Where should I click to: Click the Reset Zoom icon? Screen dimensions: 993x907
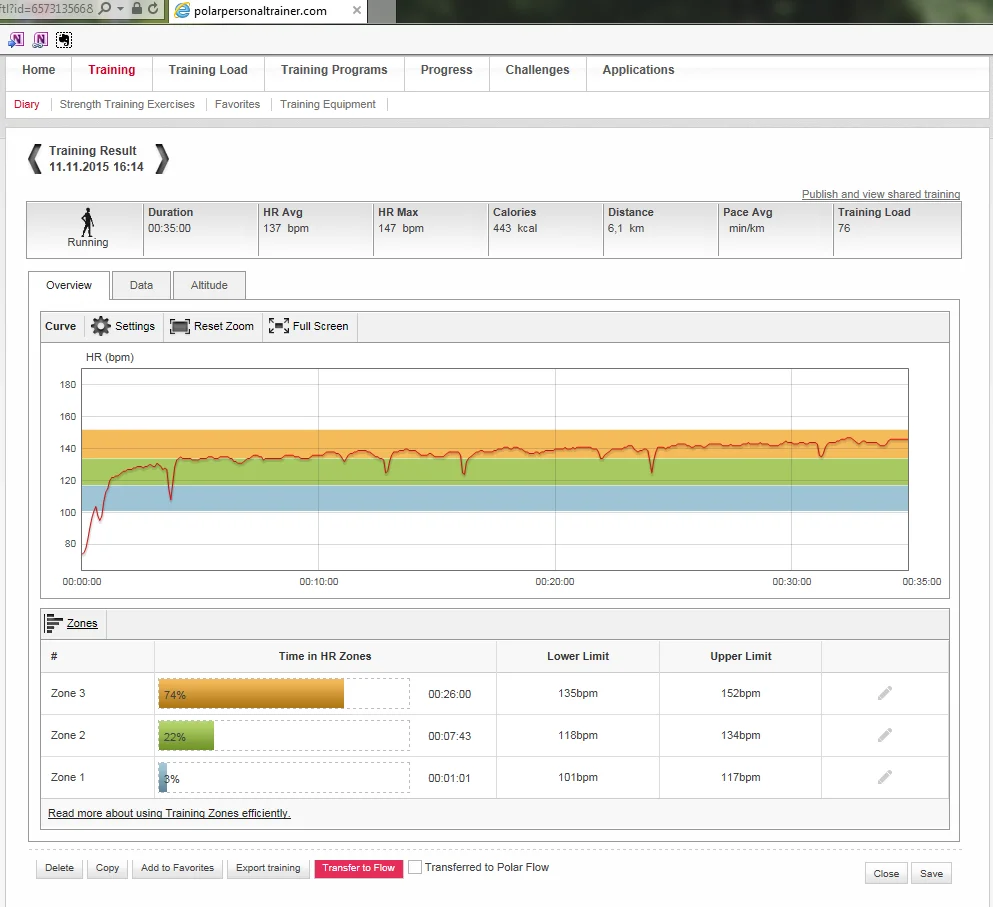(x=180, y=326)
